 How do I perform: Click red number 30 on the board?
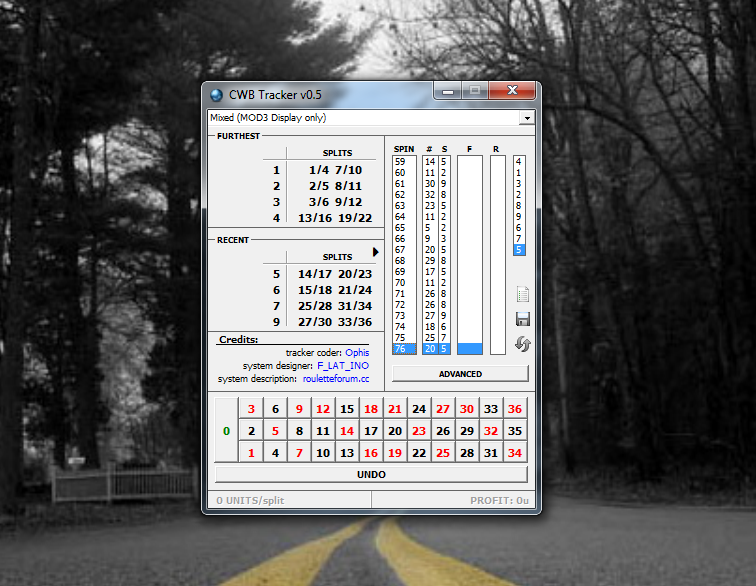[467, 409]
